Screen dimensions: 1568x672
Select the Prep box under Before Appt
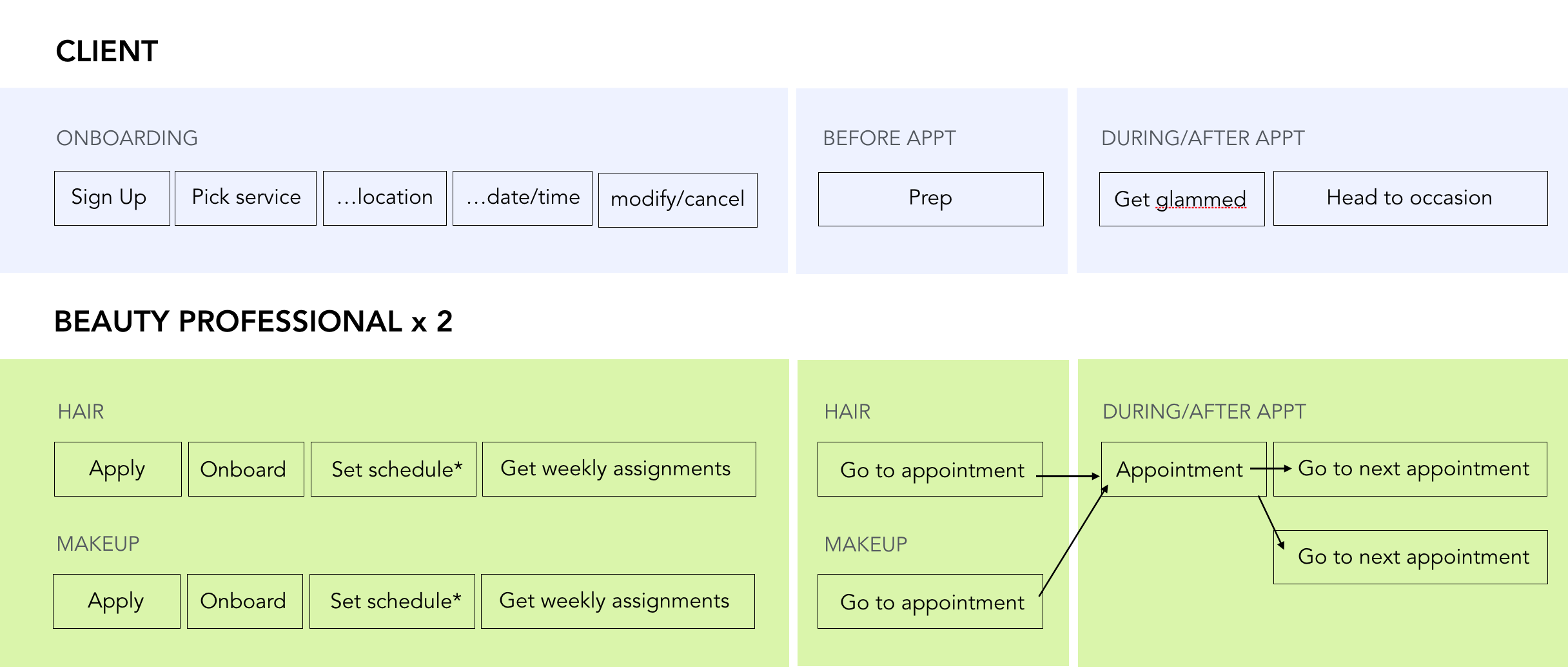(x=931, y=199)
